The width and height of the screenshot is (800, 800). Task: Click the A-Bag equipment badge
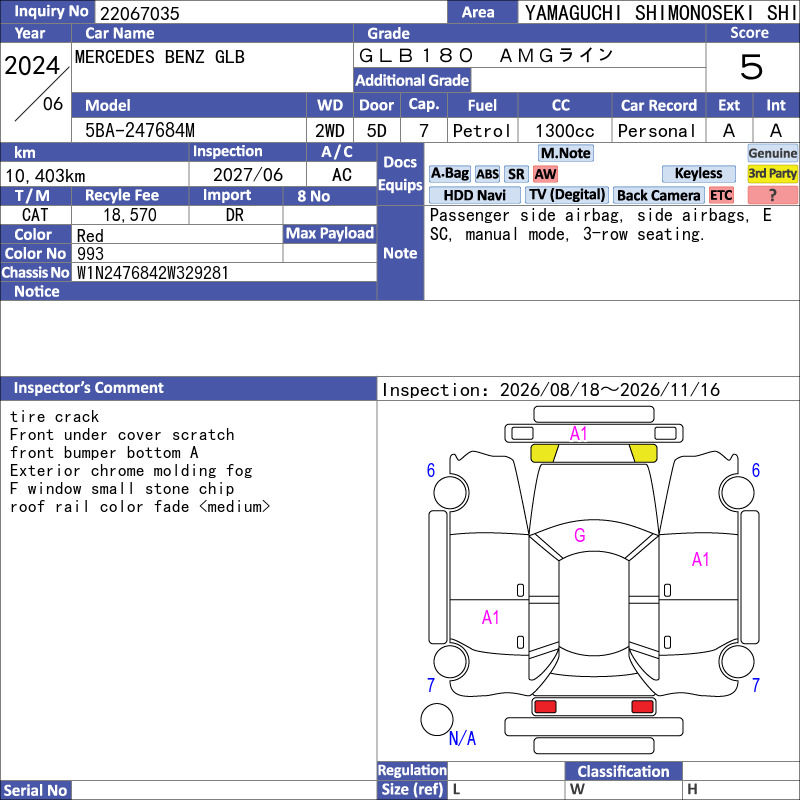(449, 174)
